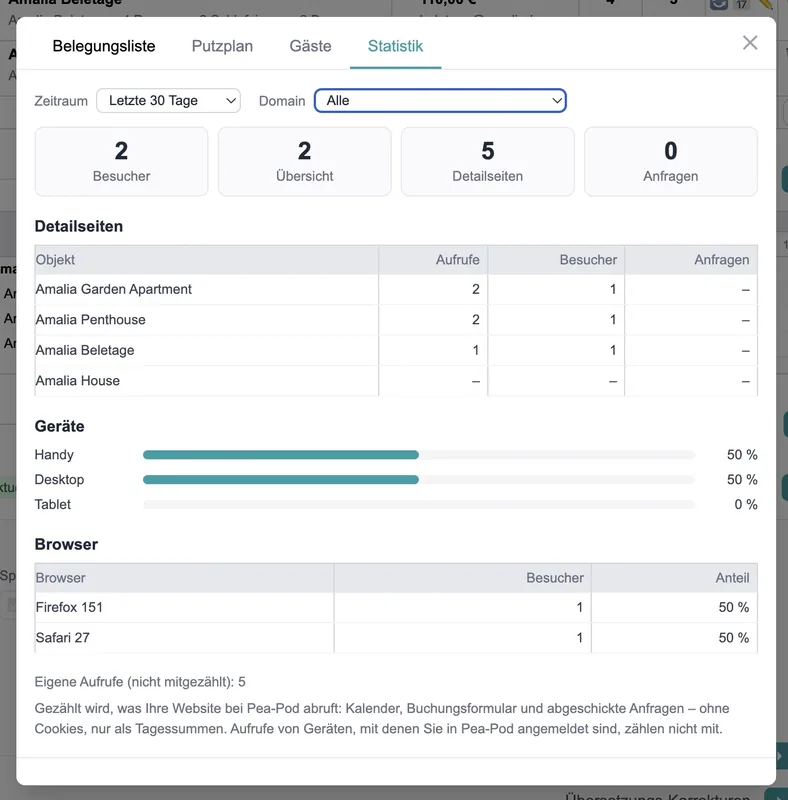Click the Safari 27 browser row
Viewport: 788px width, 800px height.
point(396,638)
